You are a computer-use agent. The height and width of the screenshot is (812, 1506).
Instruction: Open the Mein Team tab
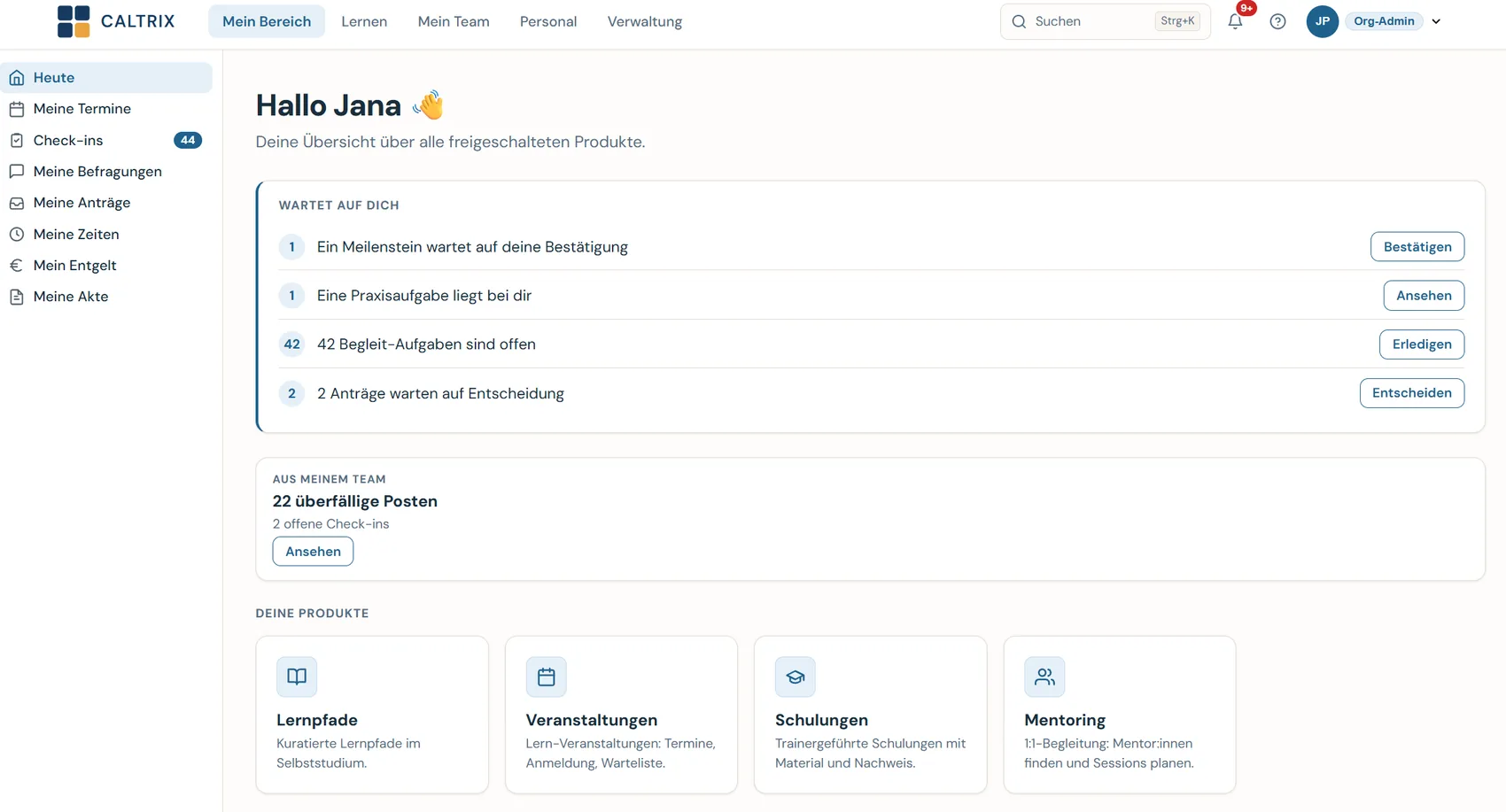click(x=454, y=21)
